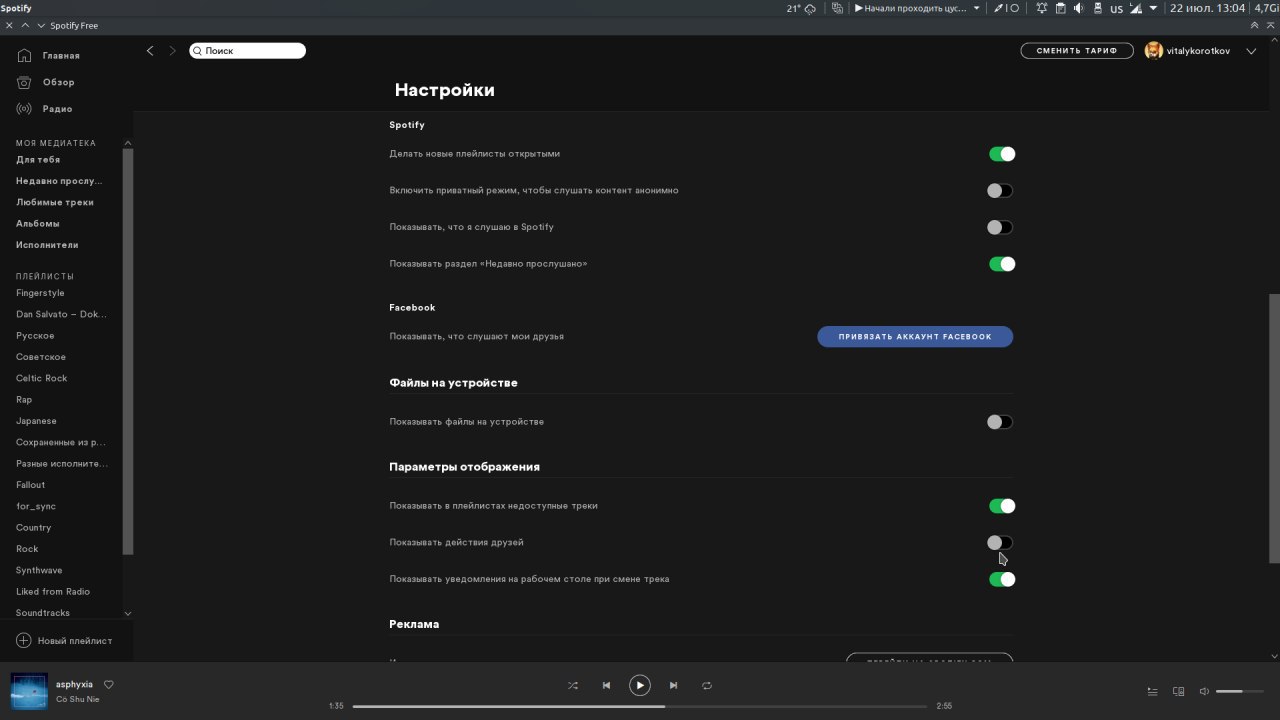Open Для тебя in library
The image size is (1280, 720).
coord(38,160)
